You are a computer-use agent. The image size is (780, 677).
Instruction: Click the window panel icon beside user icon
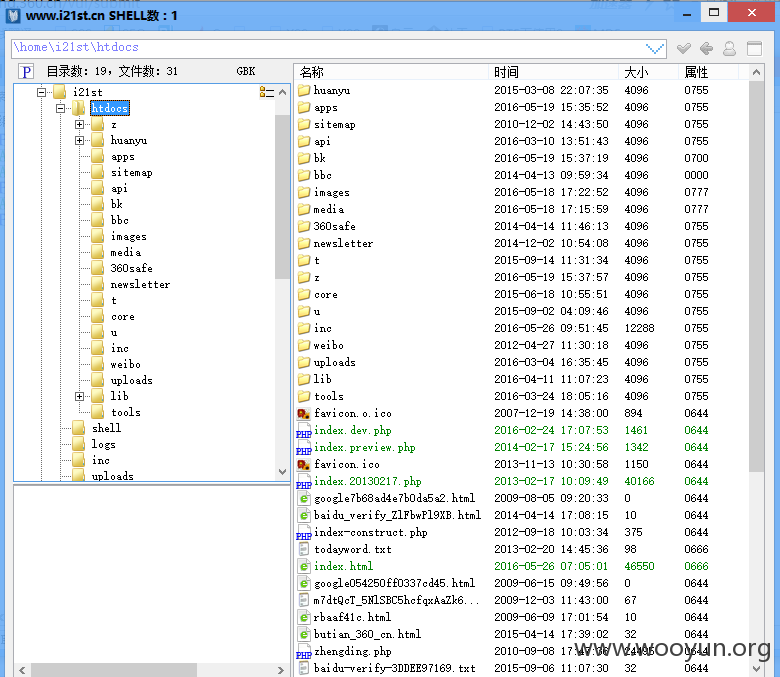[x=754, y=48]
